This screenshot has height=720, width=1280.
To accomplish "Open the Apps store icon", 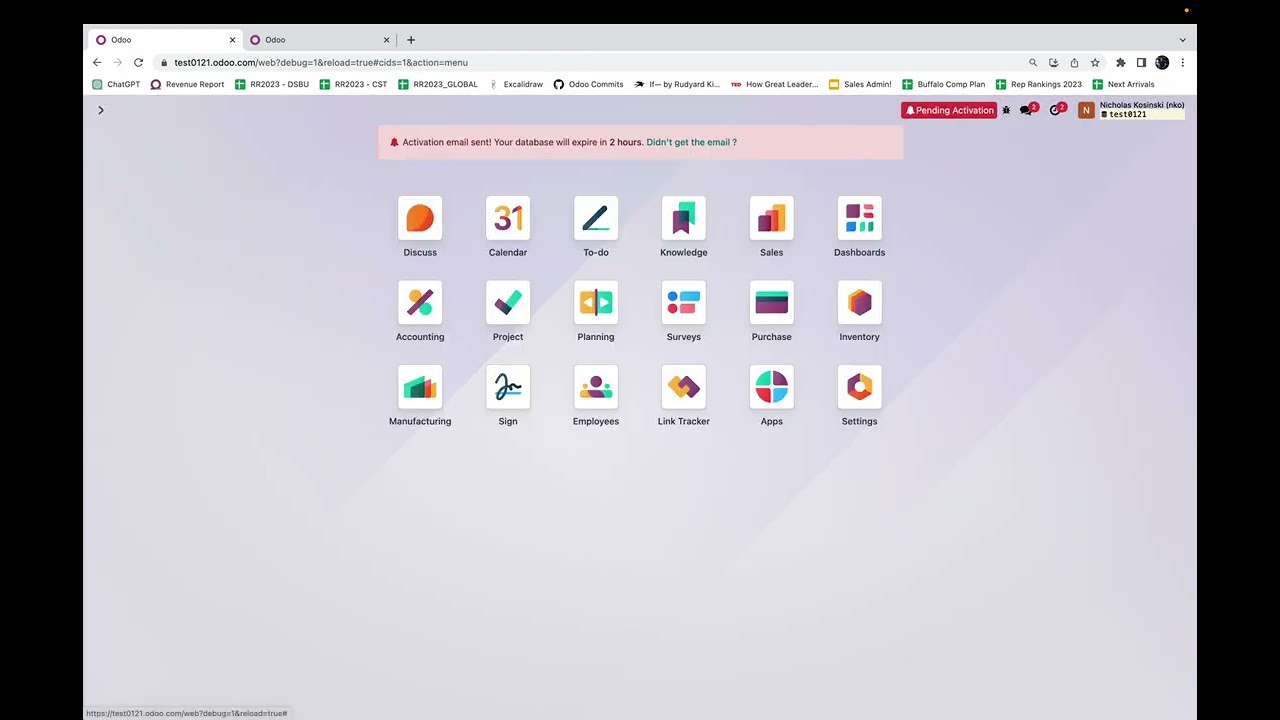I will coord(772,387).
